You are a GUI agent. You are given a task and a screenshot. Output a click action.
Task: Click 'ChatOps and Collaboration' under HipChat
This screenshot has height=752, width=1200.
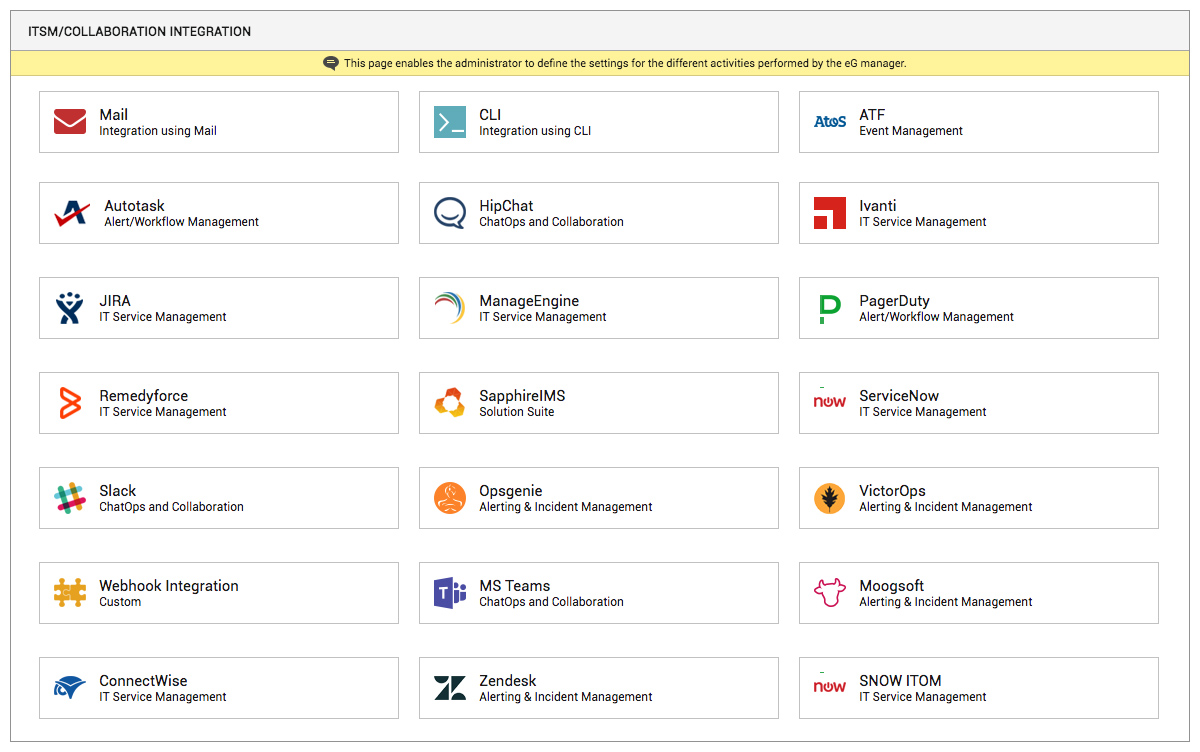tap(551, 222)
